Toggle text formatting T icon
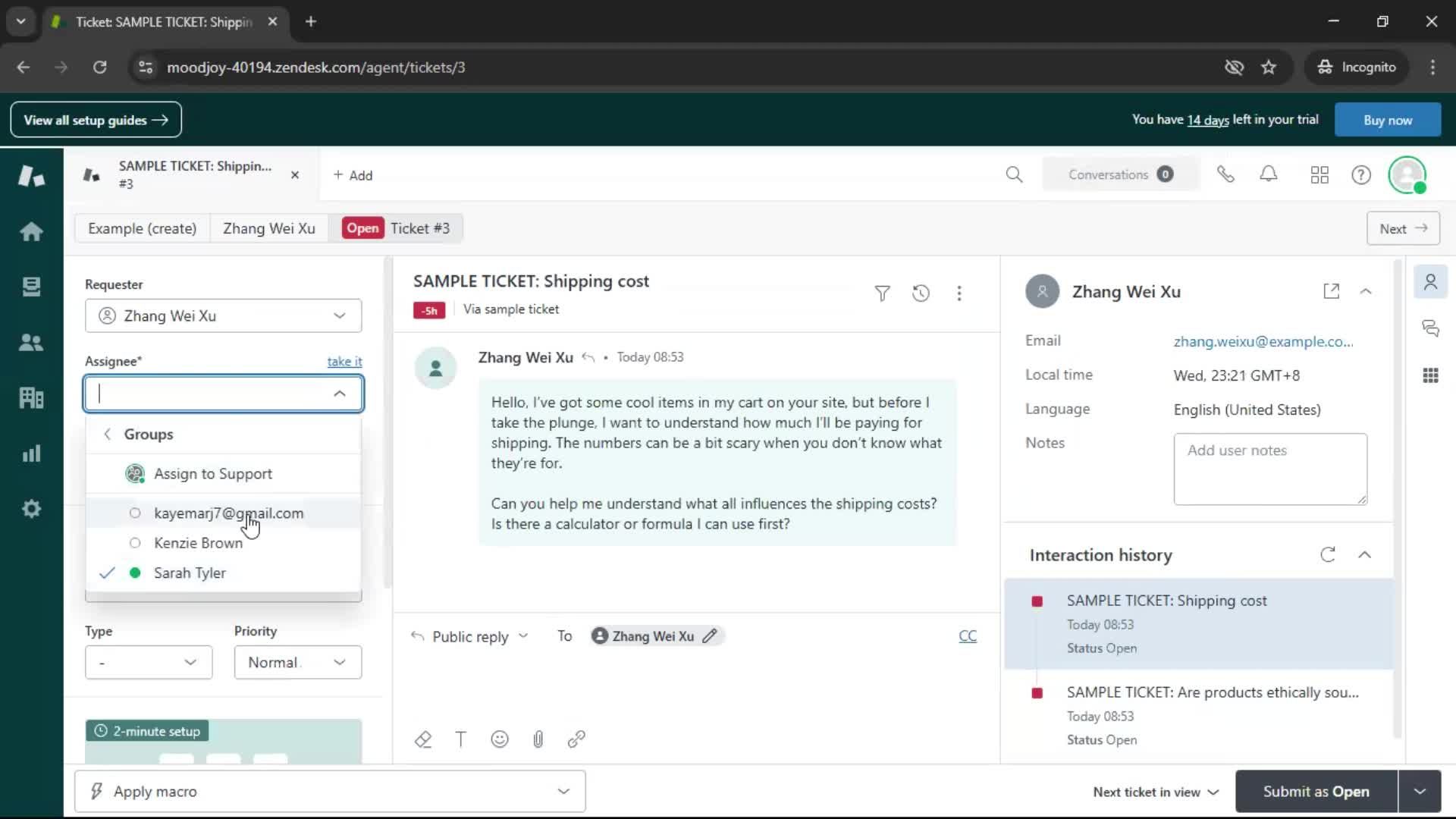 click(461, 739)
